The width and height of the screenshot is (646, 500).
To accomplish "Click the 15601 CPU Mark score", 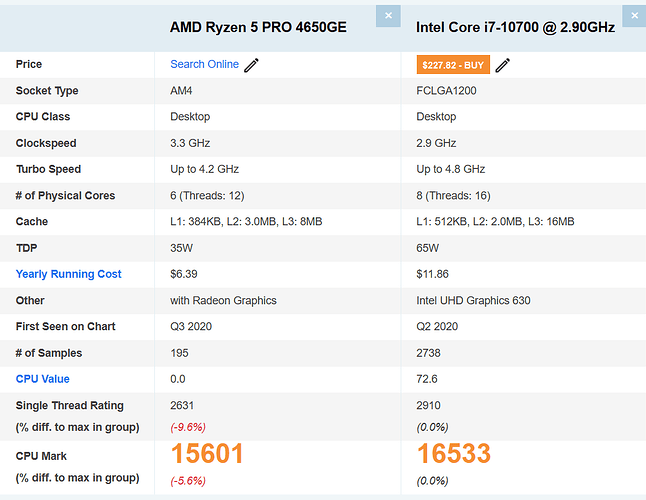I will click(207, 454).
